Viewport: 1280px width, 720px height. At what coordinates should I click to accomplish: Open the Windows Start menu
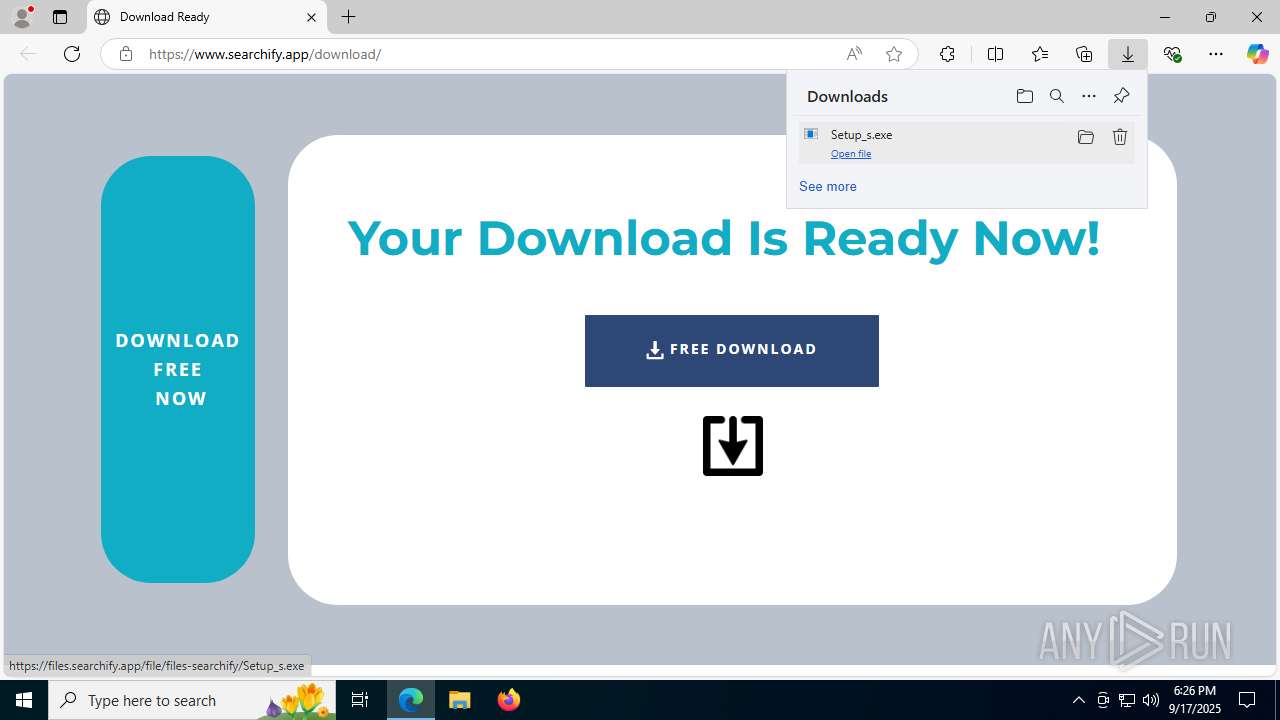coord(24,700)
